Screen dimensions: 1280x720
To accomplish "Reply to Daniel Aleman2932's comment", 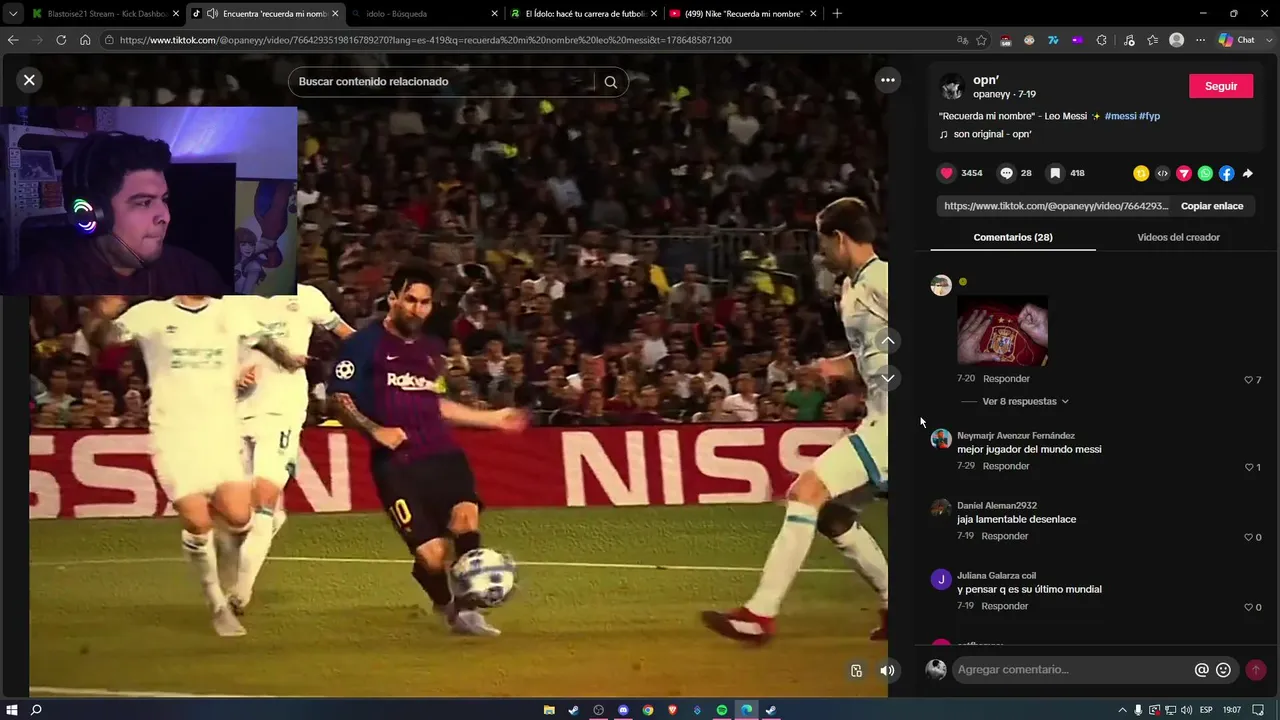I will tap(1005, 536).
